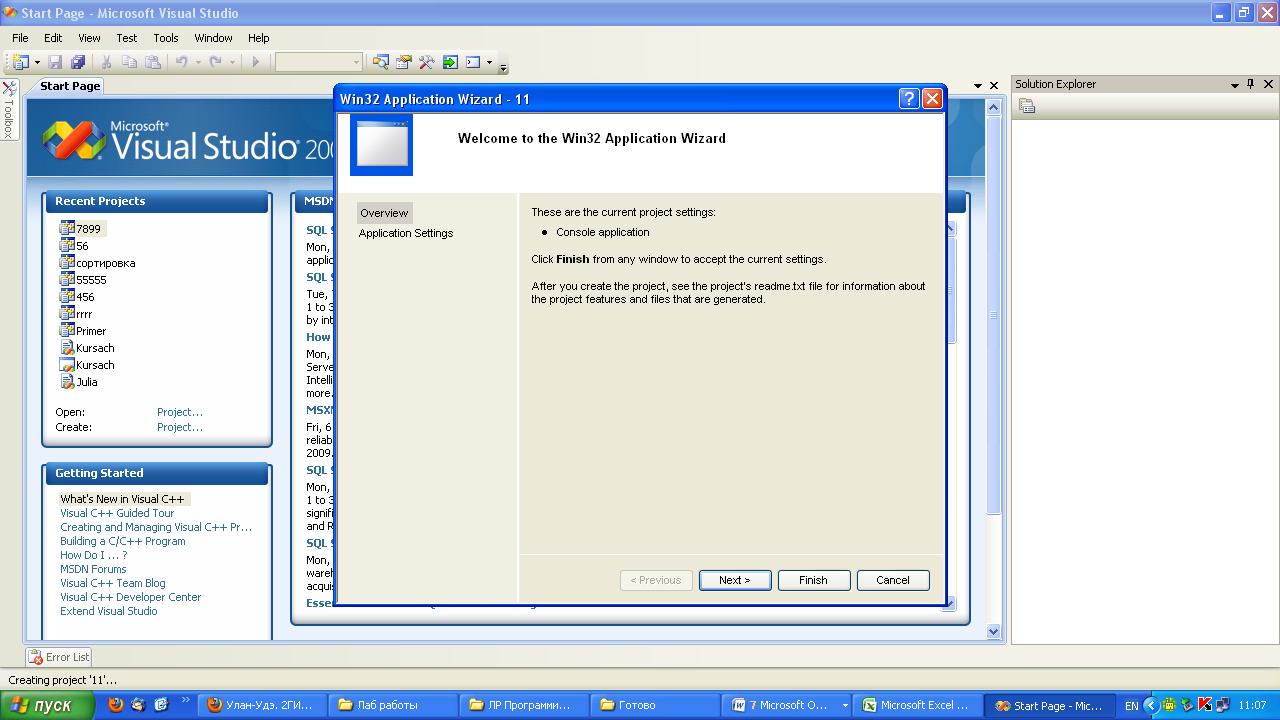Open the Tools menu
1280x720 pixels.
[x=166, y=38]
